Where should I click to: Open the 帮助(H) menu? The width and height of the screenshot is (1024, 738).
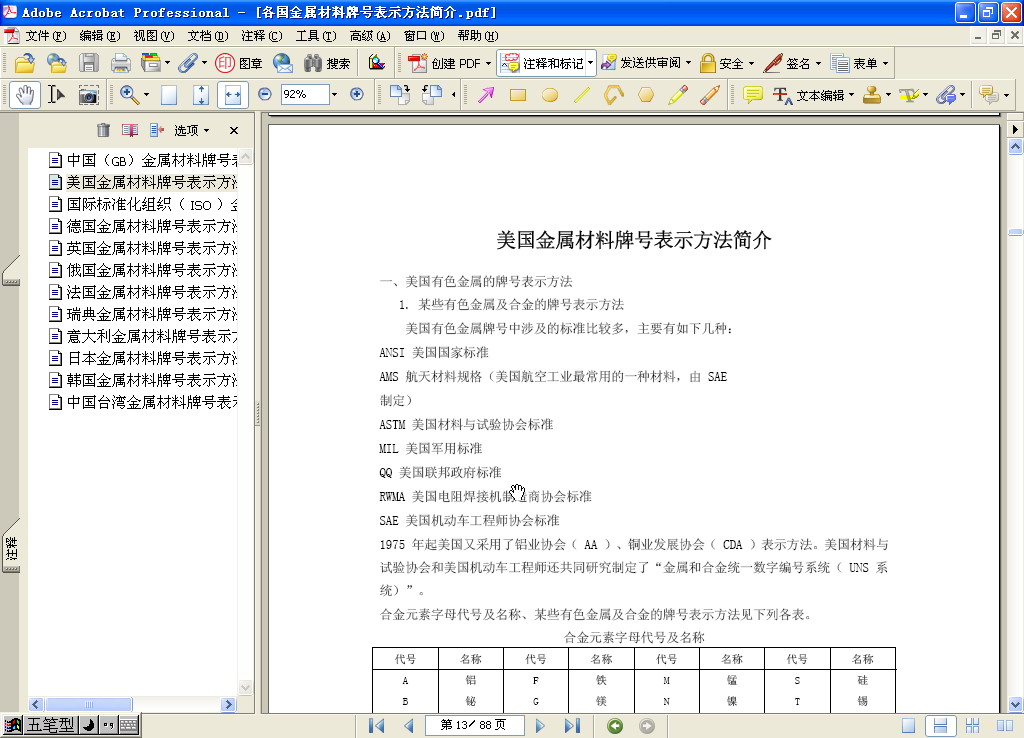click(478, 36)
